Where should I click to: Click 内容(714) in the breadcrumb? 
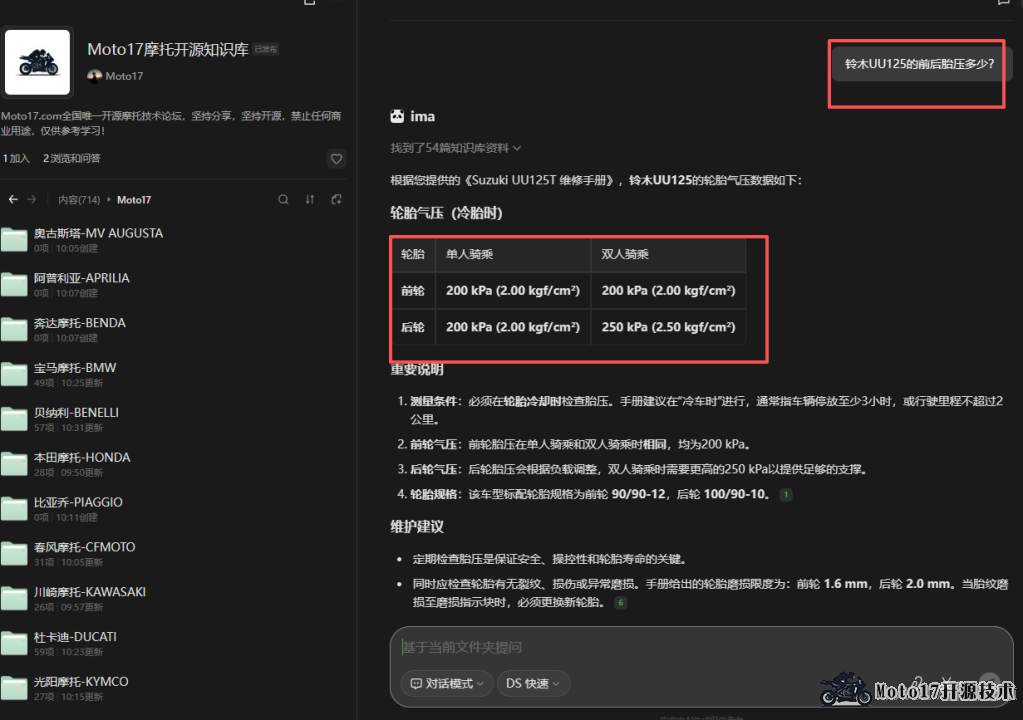click(x=79, y=200)
